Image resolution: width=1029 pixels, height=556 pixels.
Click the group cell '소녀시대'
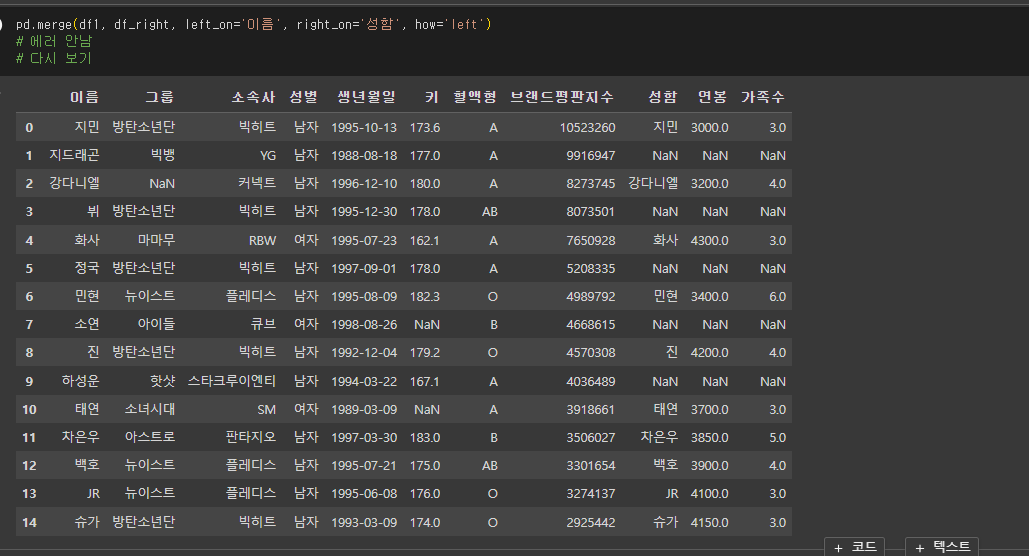[x=150, y=409]
